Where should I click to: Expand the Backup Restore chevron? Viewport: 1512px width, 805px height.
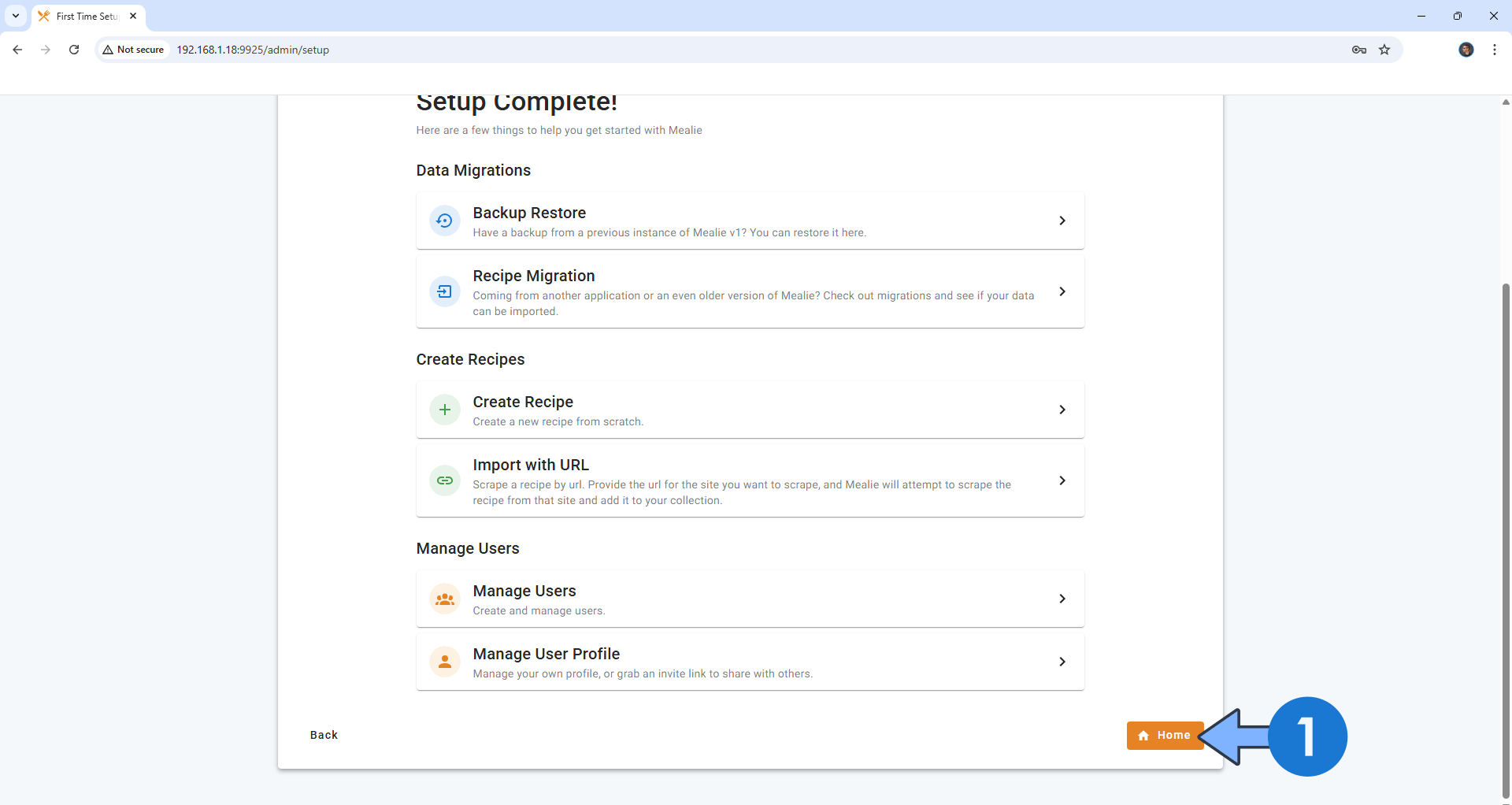tap(1062, 221)
